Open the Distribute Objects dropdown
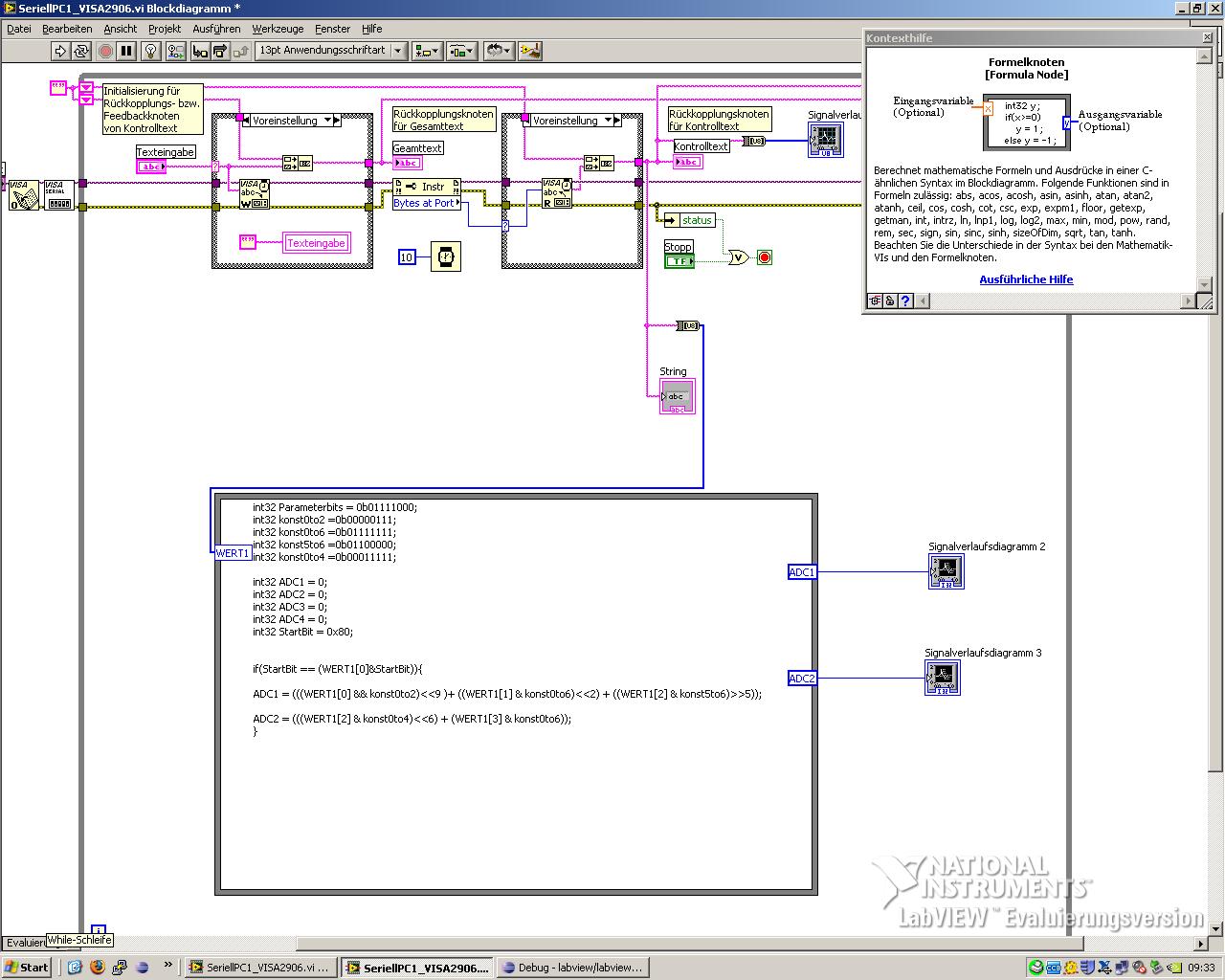 click(x=462, y=51)
